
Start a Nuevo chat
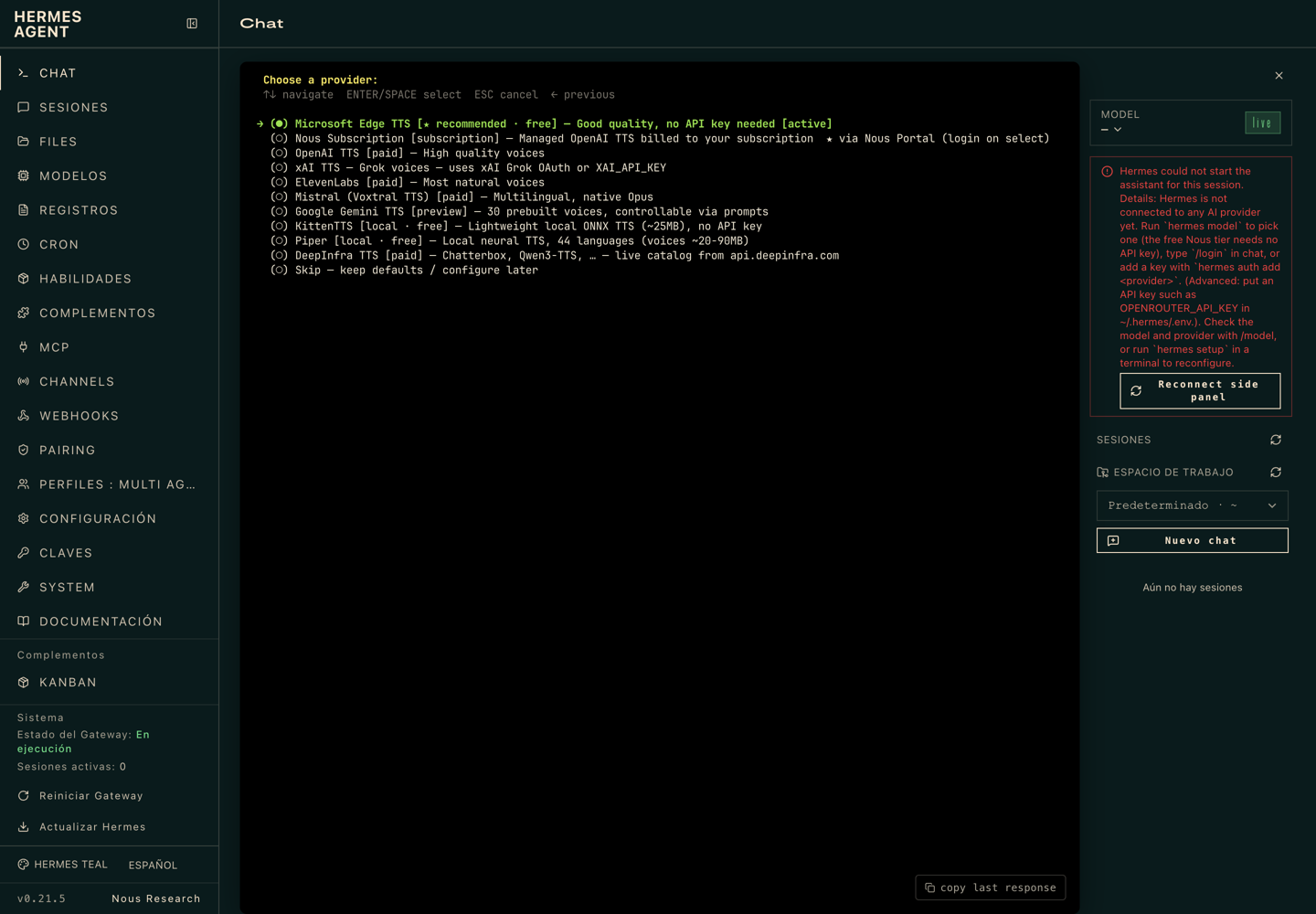(1193, 540)
